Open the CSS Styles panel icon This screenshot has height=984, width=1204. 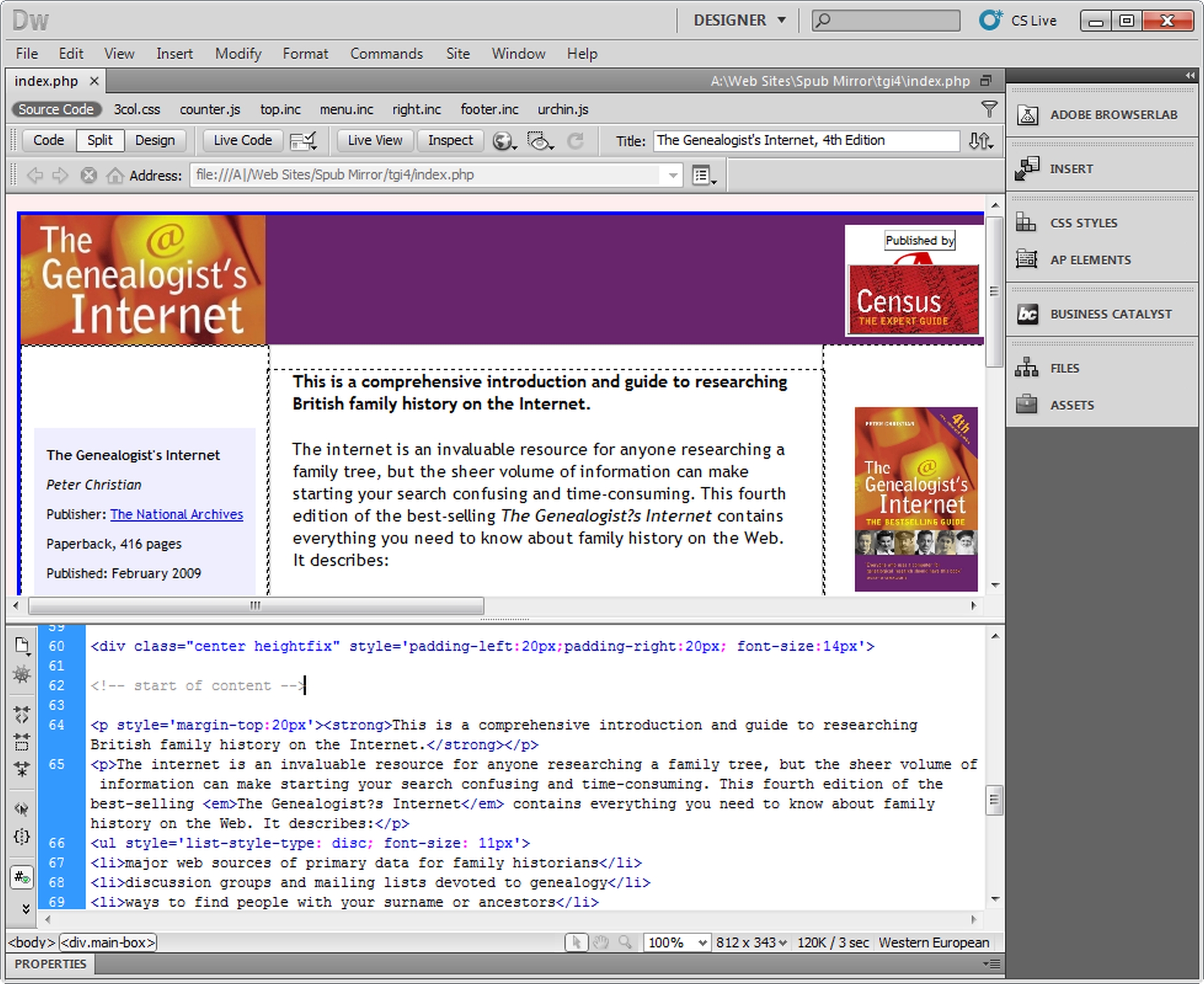coord(1026,222)
